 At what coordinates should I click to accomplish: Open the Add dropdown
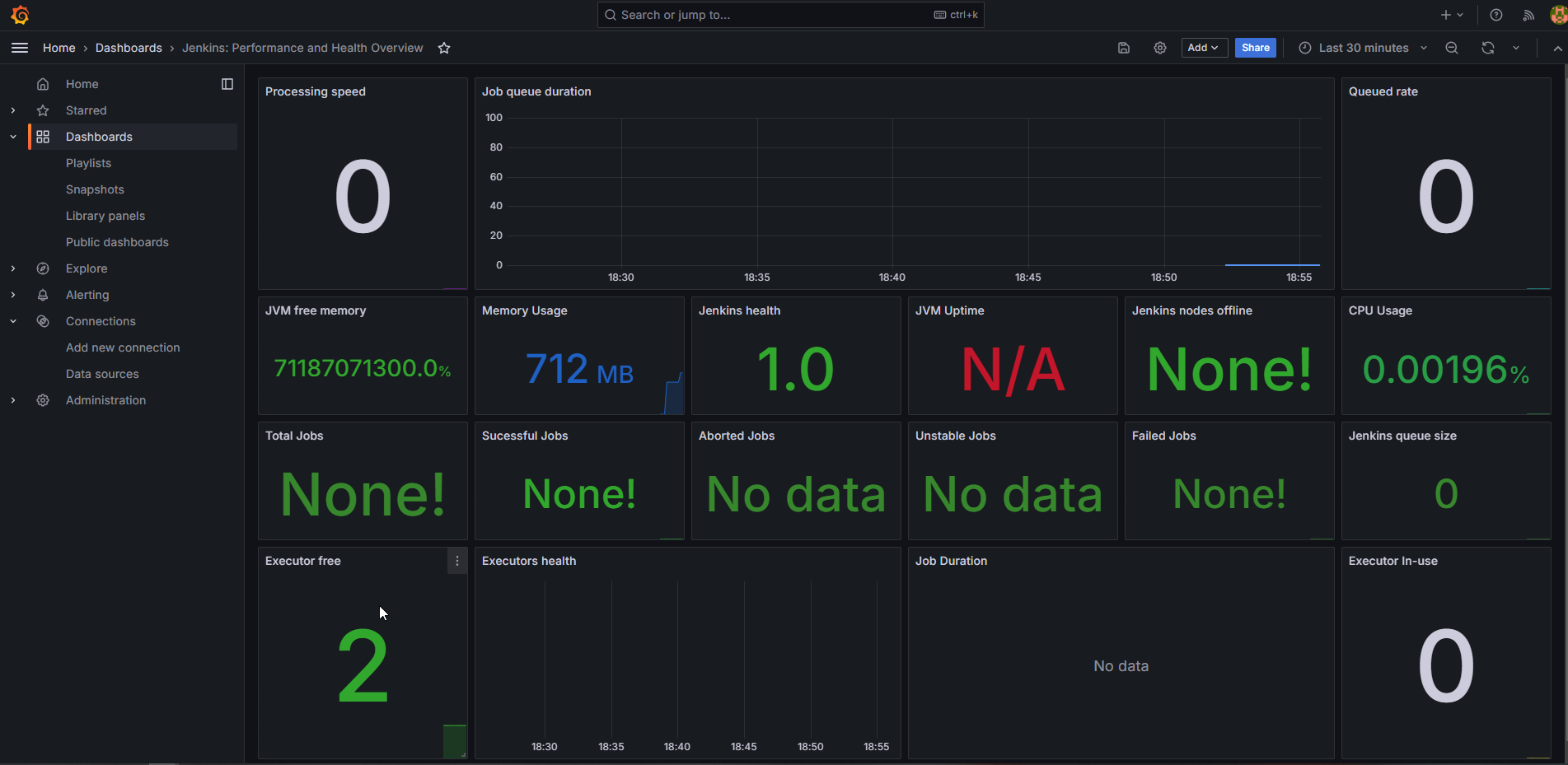1204,48
